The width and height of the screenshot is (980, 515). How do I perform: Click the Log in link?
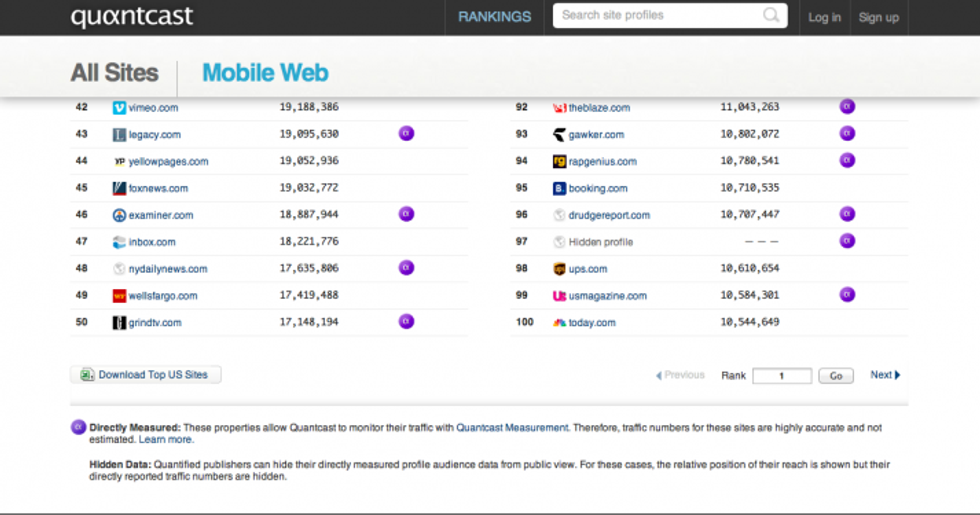click(x=824, y=17)
